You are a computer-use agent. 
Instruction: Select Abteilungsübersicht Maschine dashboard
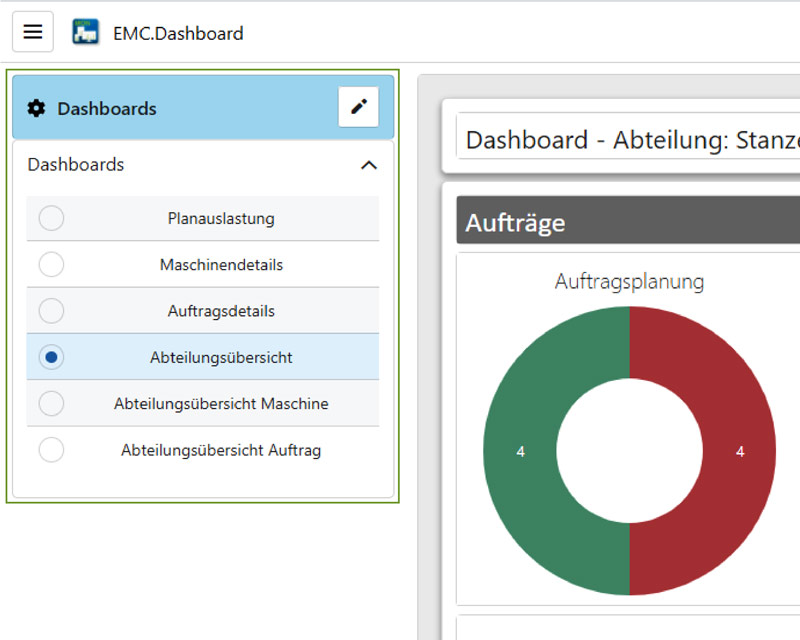[51, 403]
